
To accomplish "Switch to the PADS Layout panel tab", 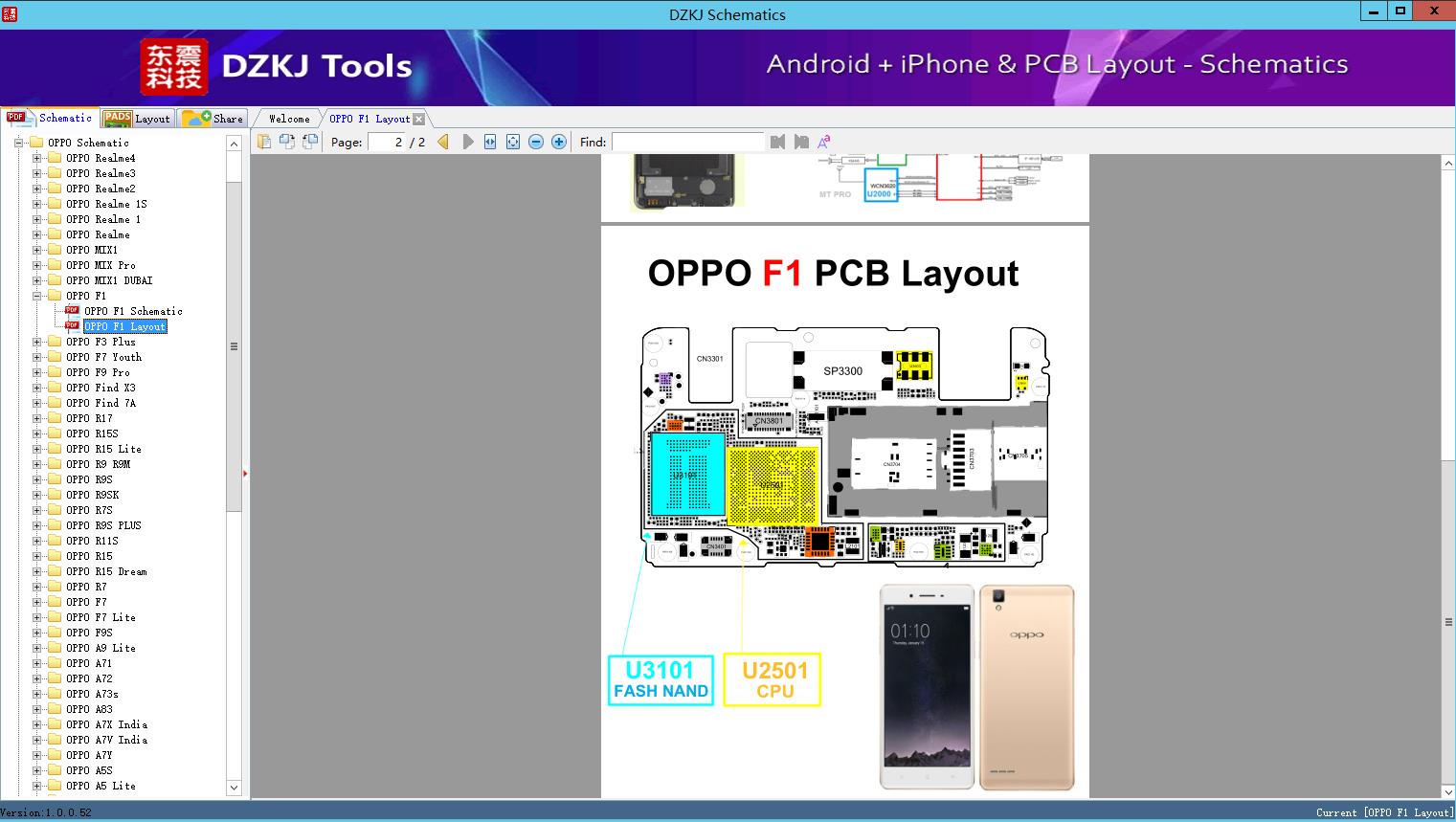I will (137, 119).
